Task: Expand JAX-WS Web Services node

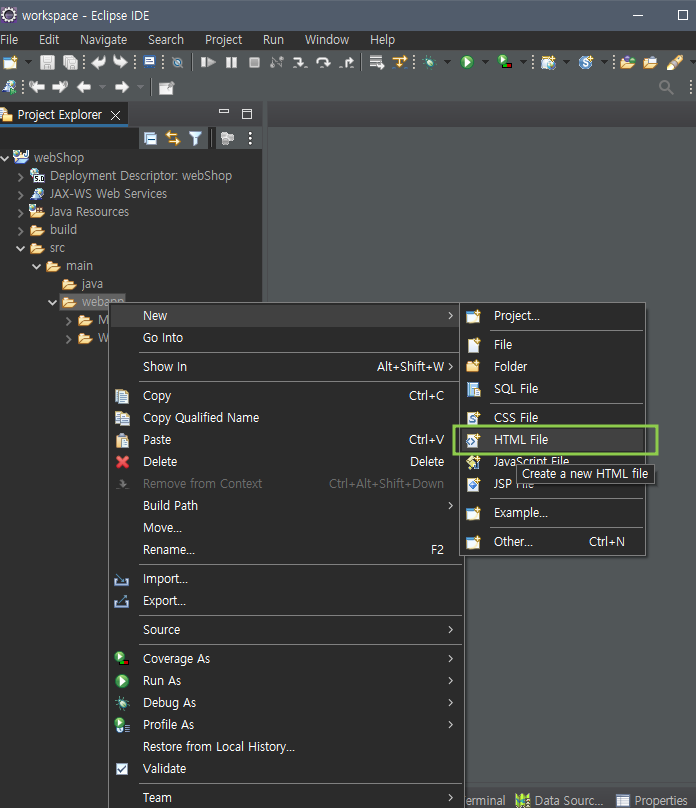Action: tap(21, 195)
